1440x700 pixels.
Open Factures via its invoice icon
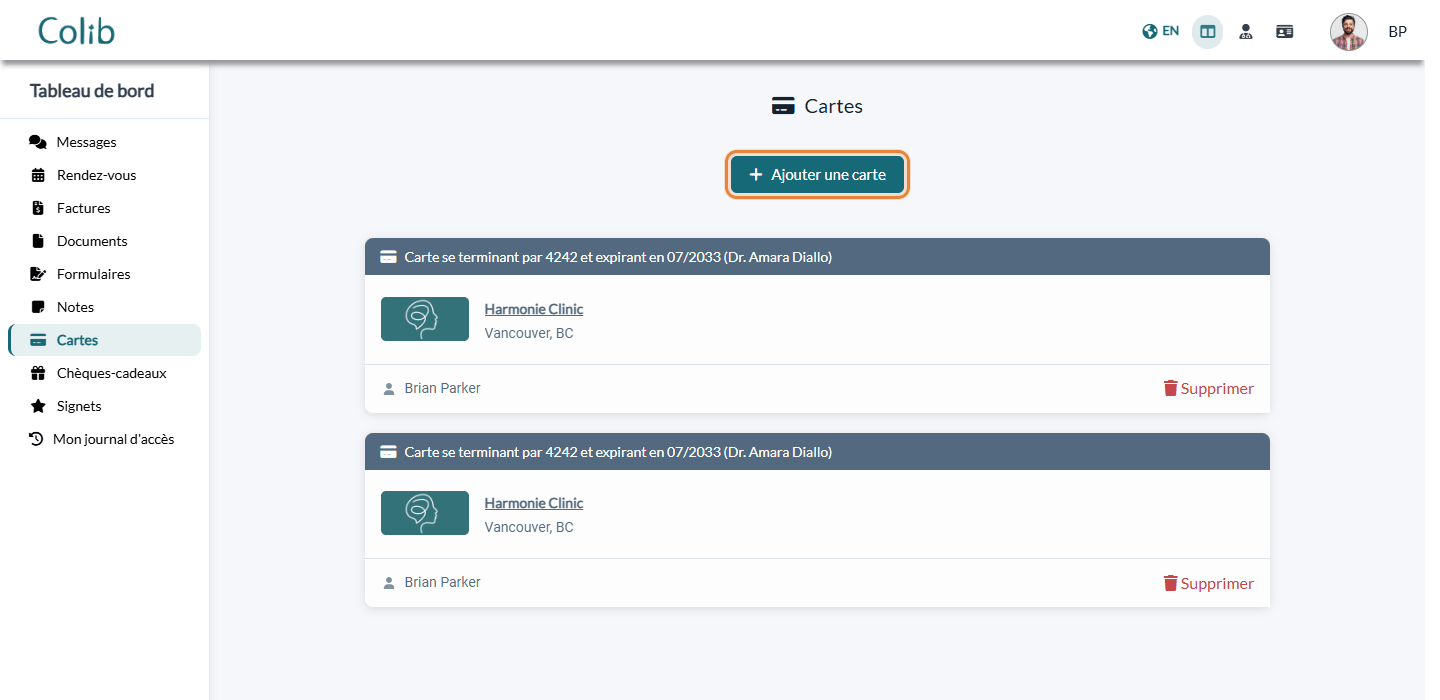click(x=38, y=208)
